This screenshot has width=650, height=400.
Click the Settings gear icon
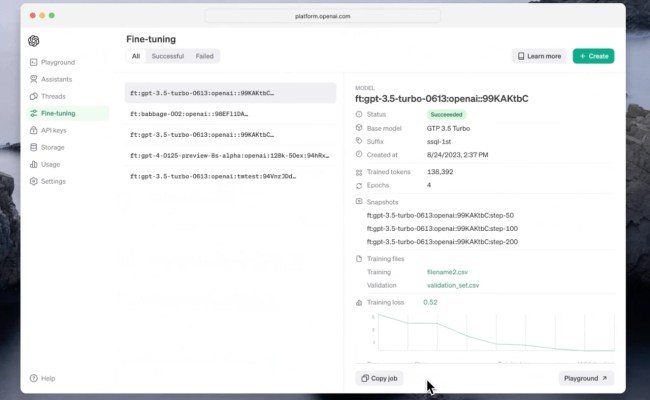(x=34, y=181)
